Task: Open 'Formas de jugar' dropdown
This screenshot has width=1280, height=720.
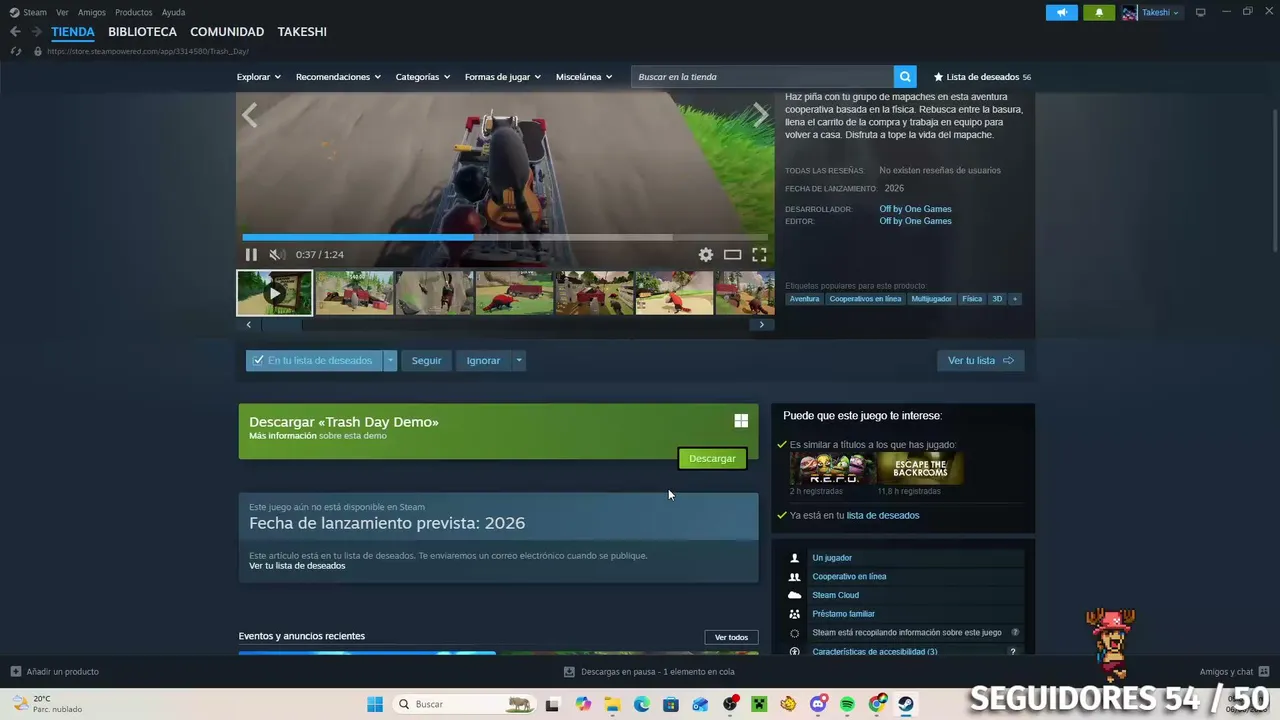Action: [x=503, y=77]
